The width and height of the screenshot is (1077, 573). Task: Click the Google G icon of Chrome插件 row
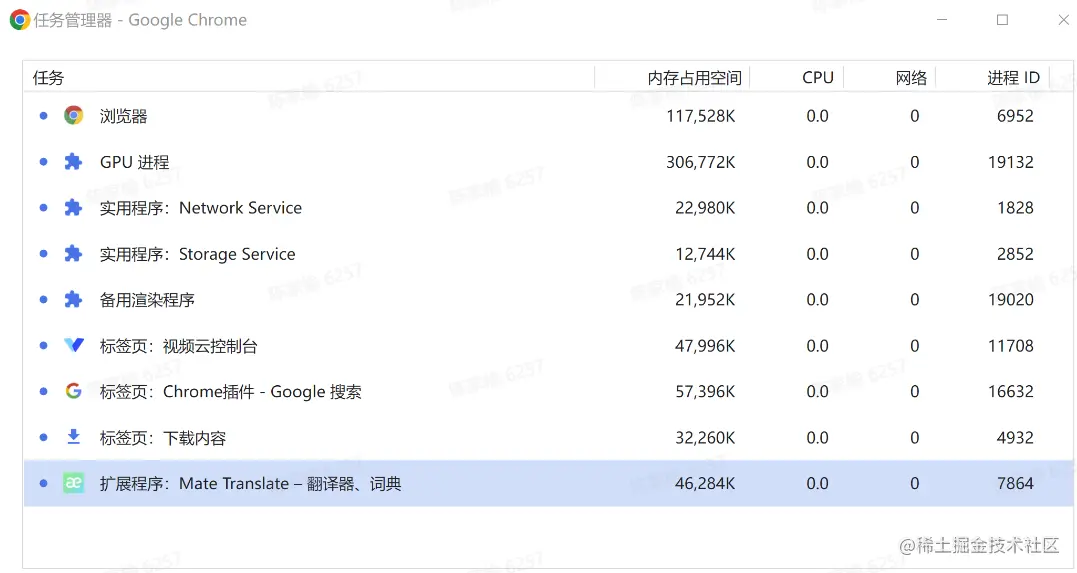[x=73, y=391]
